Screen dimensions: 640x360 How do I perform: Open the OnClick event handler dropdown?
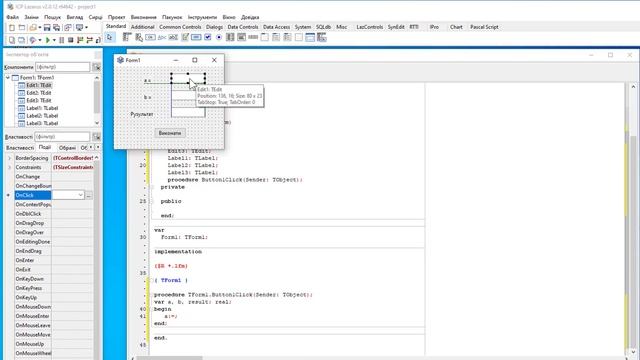coord(80,195)
